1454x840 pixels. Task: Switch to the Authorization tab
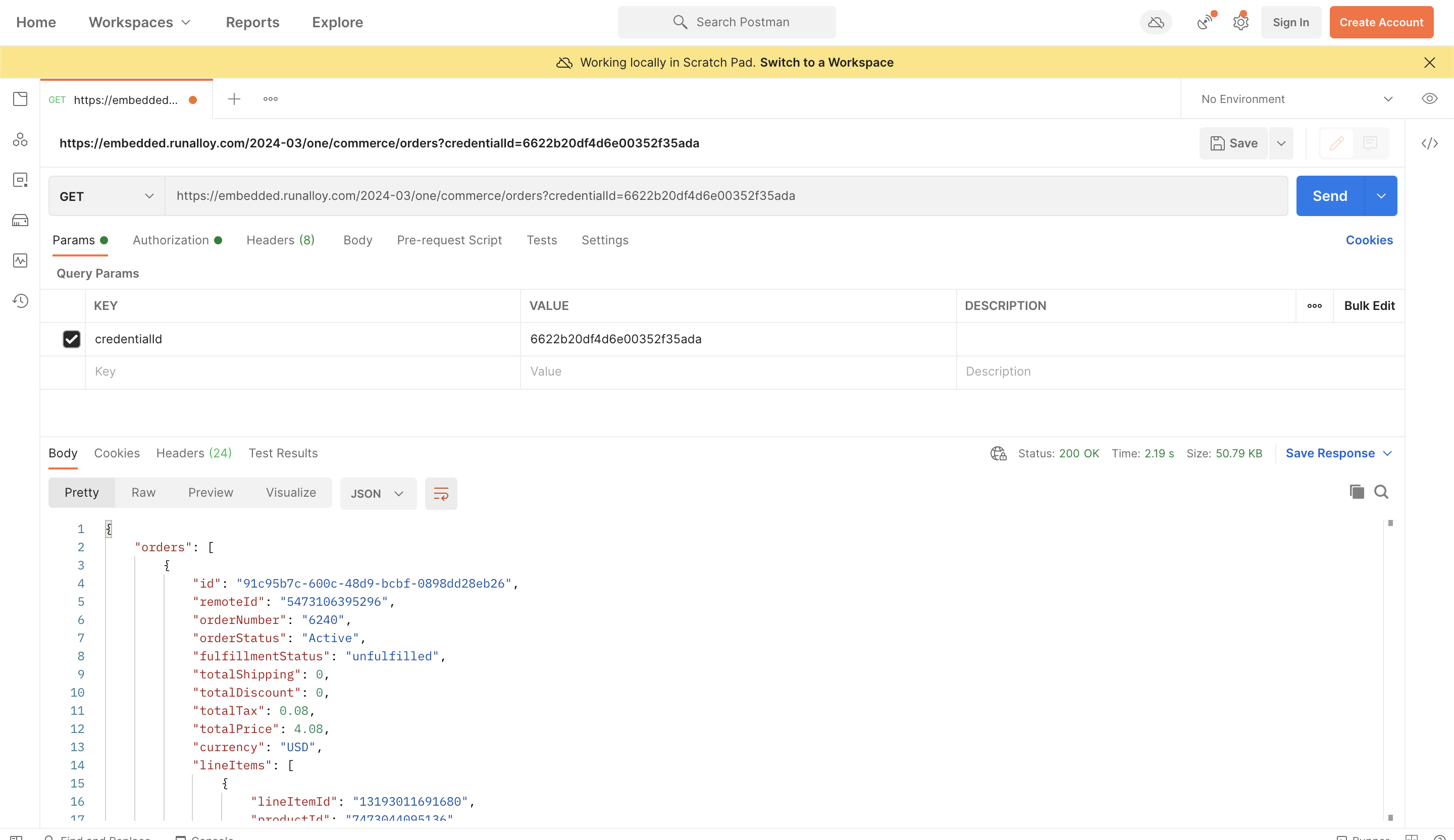pos(177,240)
